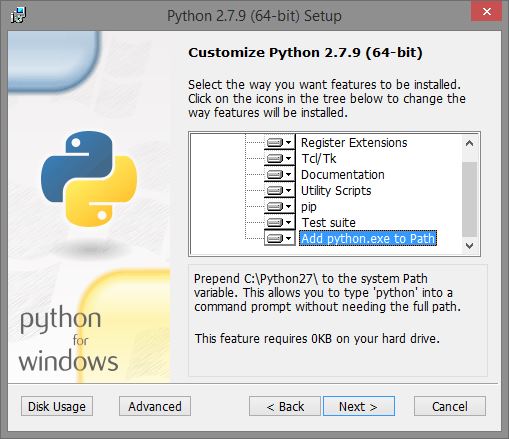Go to the previous step with Back
The image size is (509, 439).
click(285, 406)
